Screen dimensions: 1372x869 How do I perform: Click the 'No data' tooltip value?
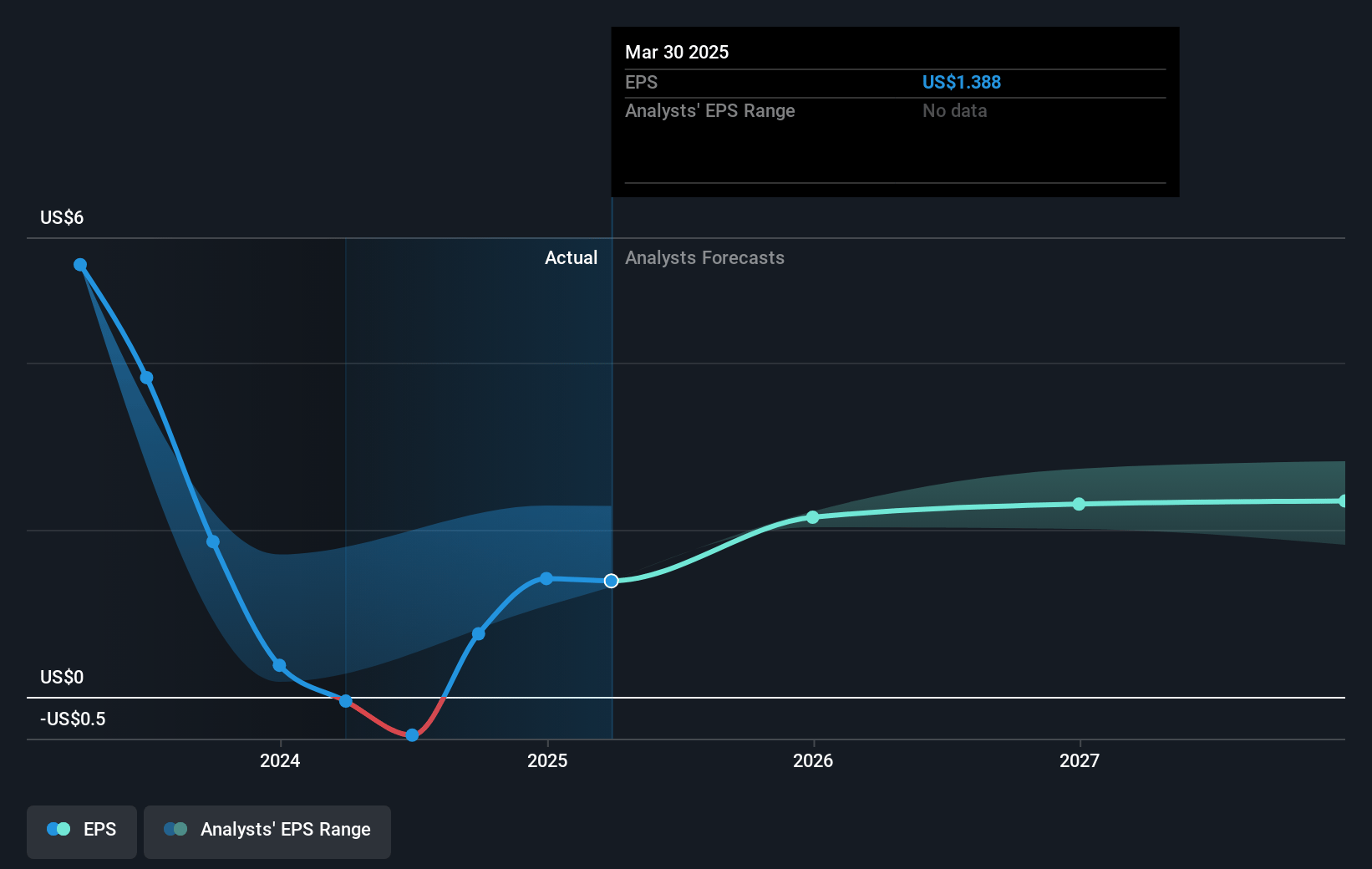pos(955,111)
